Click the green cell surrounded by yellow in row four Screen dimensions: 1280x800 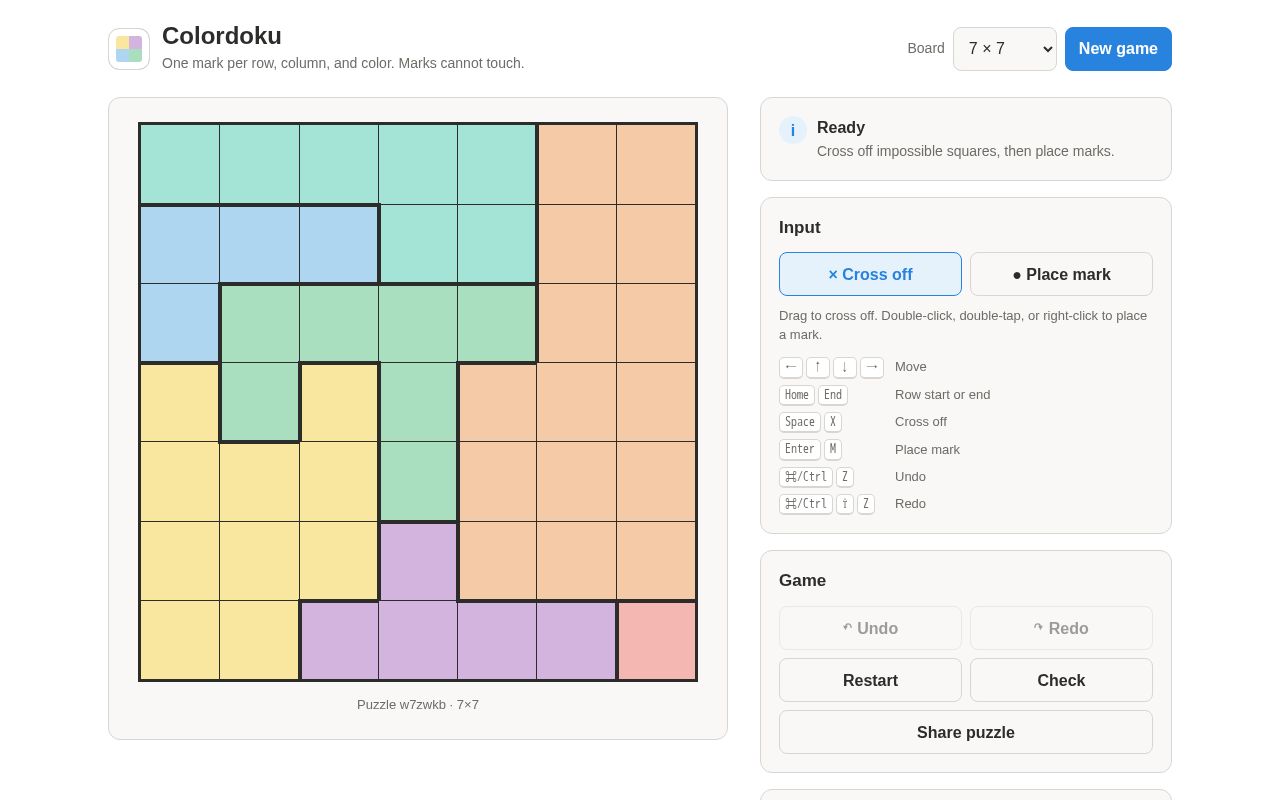point(259,402)
